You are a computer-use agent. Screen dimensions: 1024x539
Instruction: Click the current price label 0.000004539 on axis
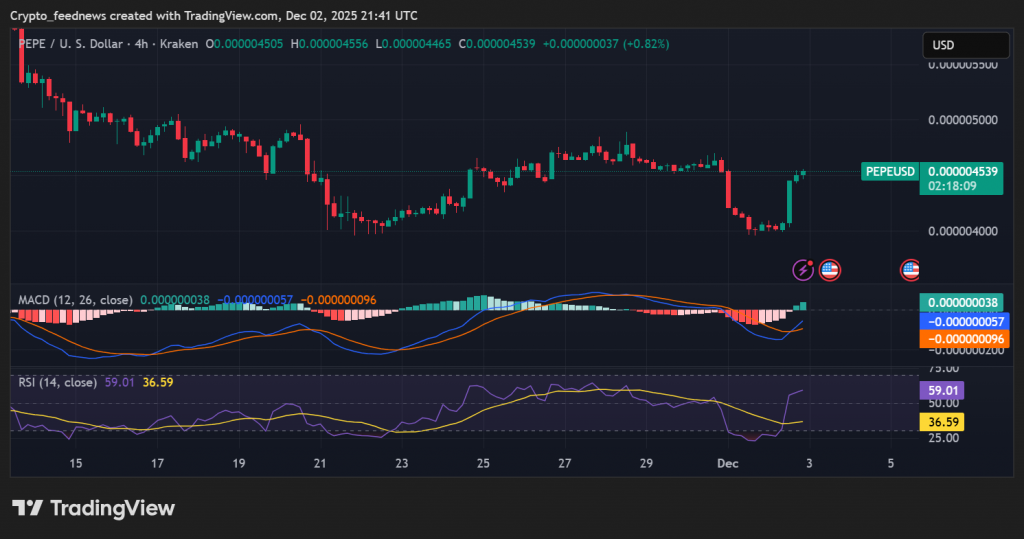(963, 171)
